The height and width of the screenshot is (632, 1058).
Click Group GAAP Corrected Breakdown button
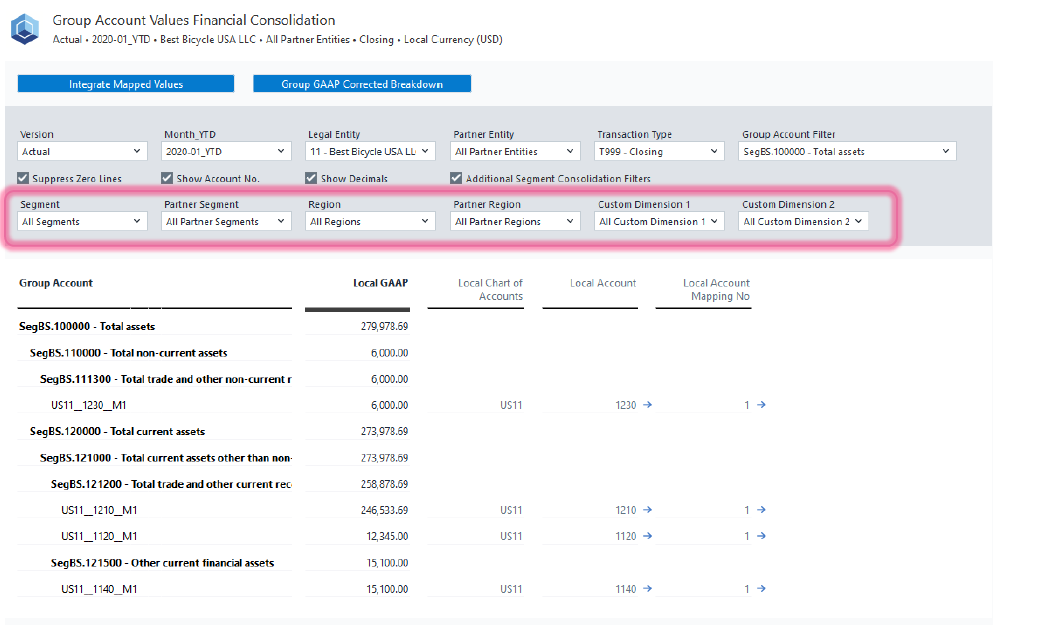(x=361, y=84)
